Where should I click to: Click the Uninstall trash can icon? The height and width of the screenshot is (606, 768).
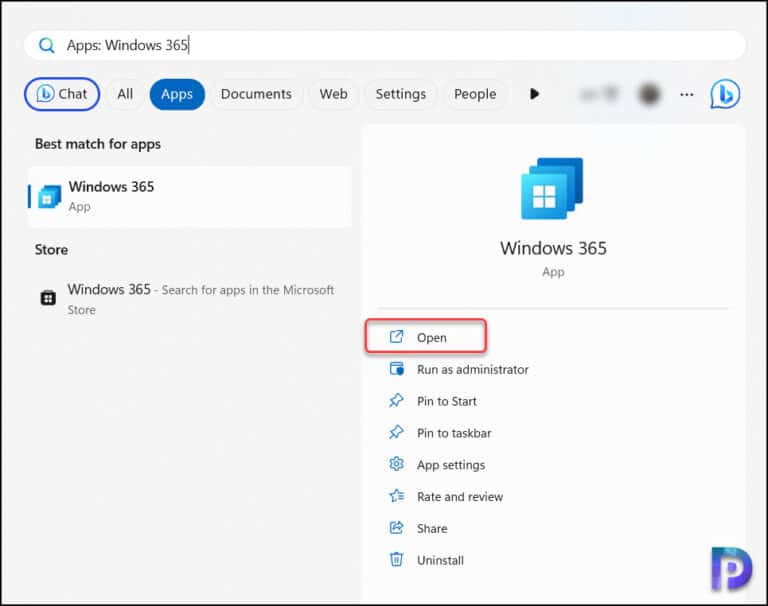pos(396,559)
